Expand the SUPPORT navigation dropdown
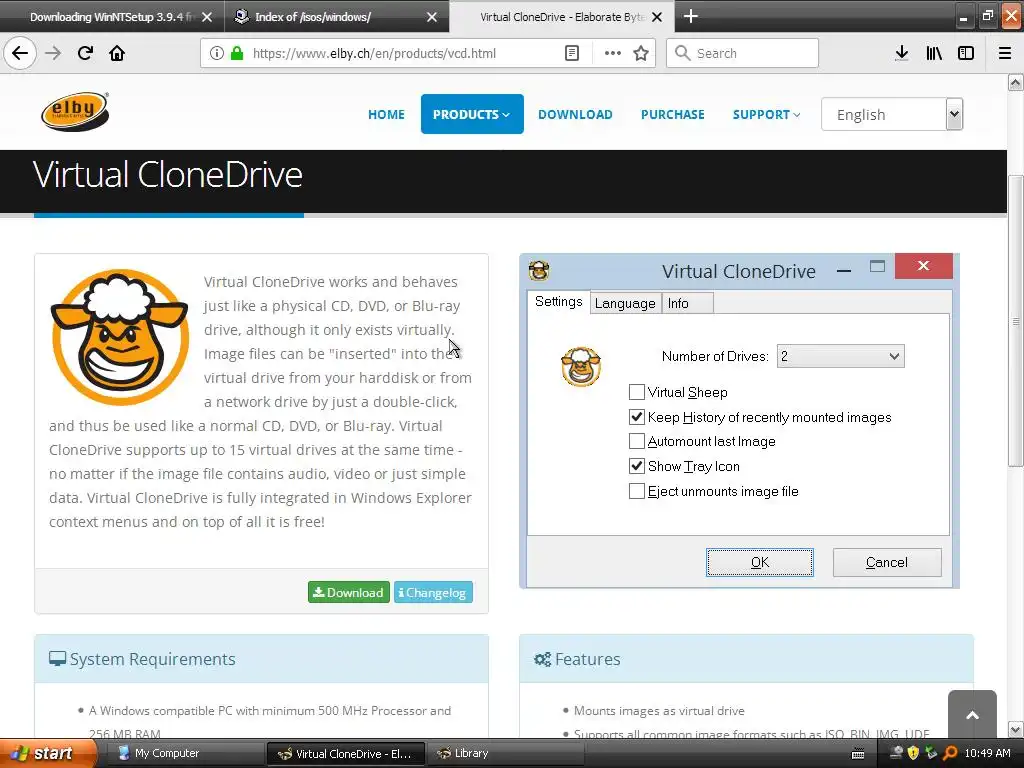This screenshot has width=1024, height=768. click(x=766, y=114)
